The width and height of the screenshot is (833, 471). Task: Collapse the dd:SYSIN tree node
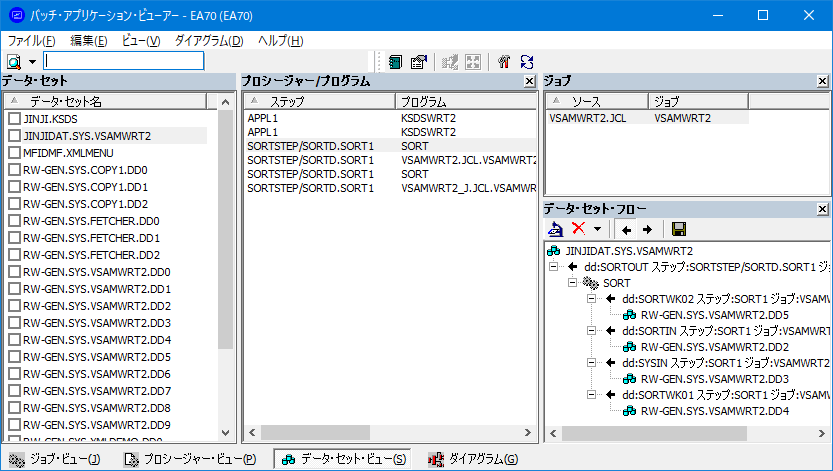click(591, 363)
